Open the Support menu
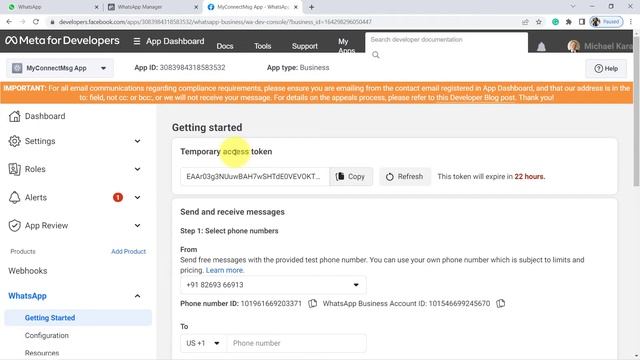Viewport: 640px width, 360px height. 304,46
